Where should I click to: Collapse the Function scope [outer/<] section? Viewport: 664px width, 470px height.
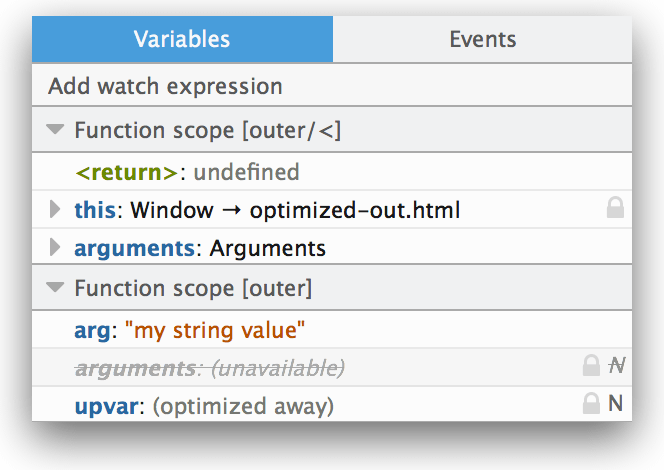point(55,130)
